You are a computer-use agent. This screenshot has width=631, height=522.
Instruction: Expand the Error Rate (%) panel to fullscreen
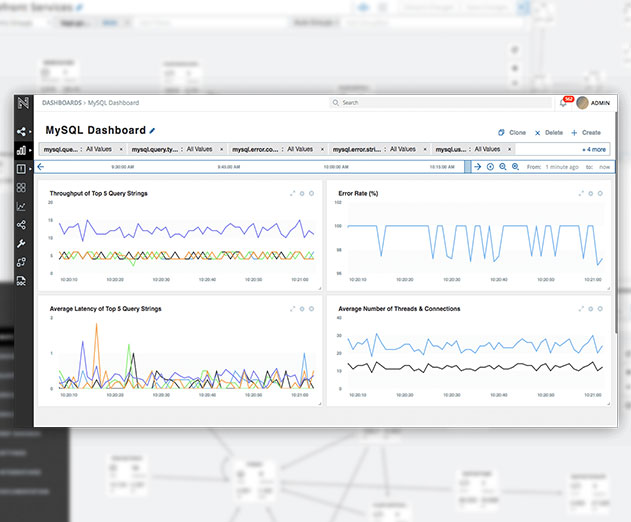tap(581, 194)
